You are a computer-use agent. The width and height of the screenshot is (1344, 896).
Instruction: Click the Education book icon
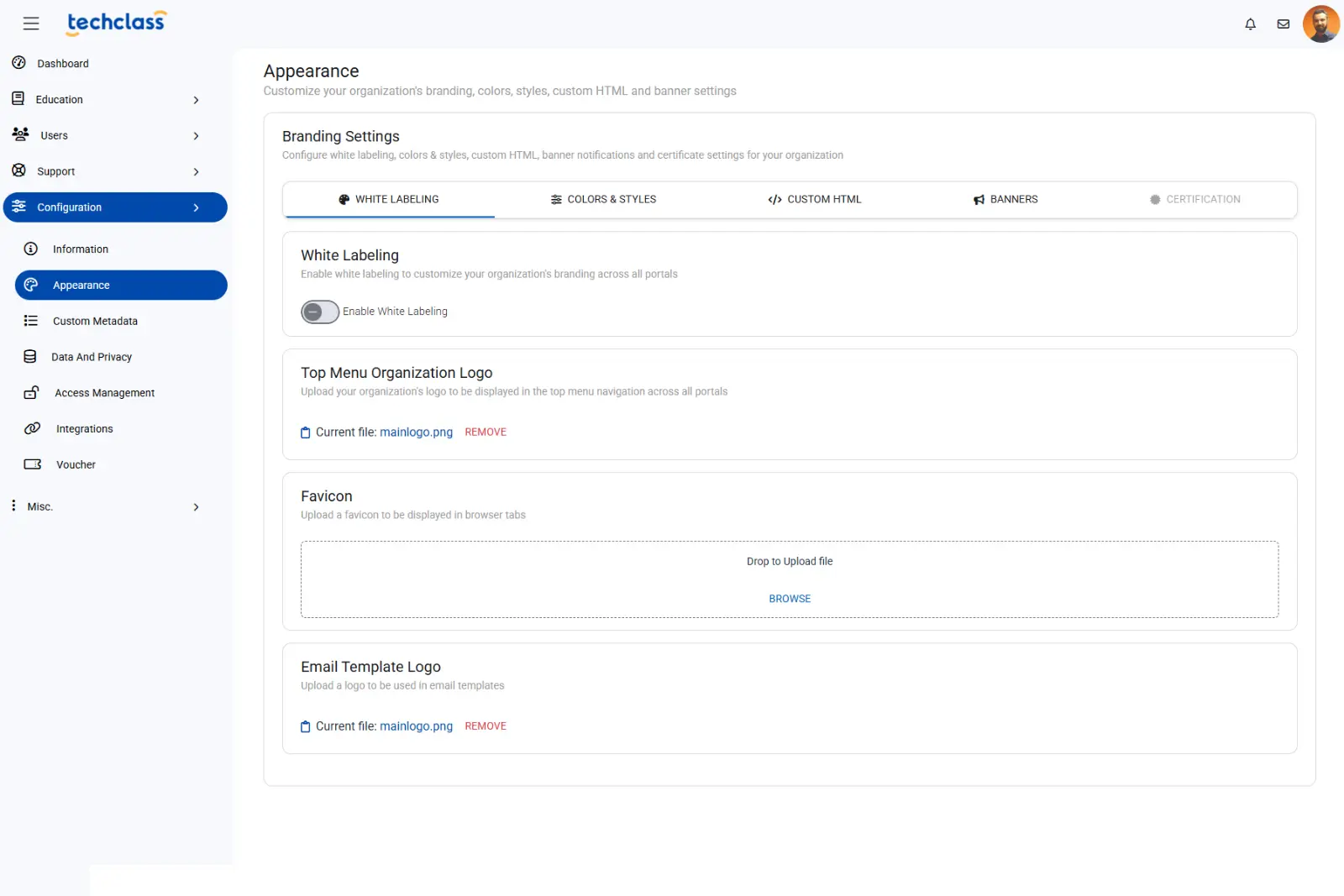click(18, 99)
